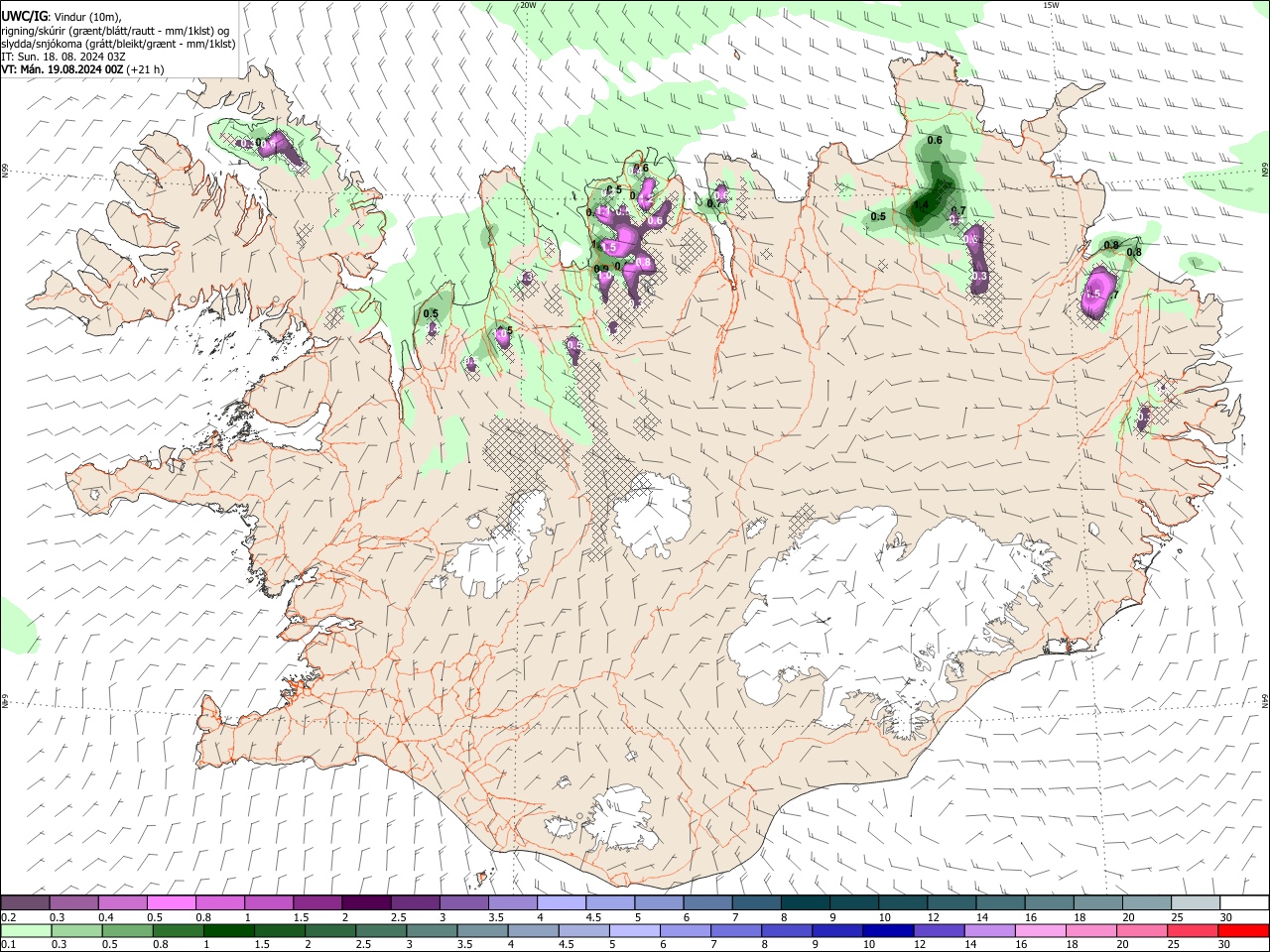This screenshot has height=952, width=1270.
Task: Click the '30' label in the upper legend row
Action: tap(1226, 917)
